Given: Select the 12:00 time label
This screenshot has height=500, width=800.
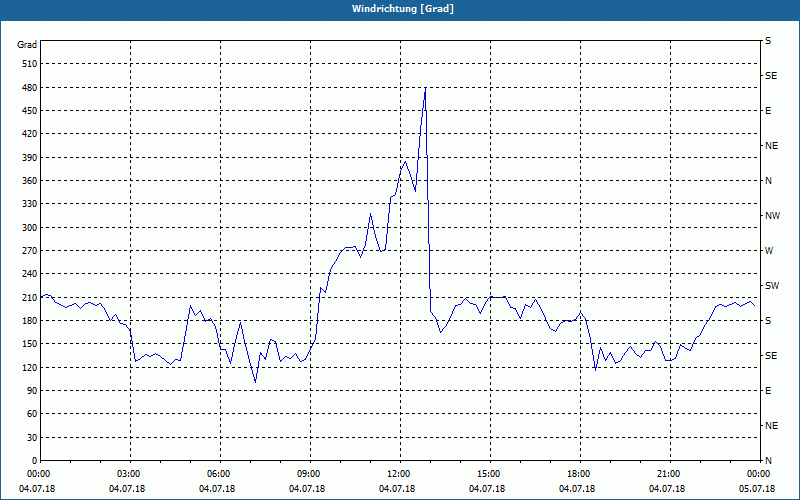Looking at the screenshot, I should pyautogui.click(x=400, y=474).
